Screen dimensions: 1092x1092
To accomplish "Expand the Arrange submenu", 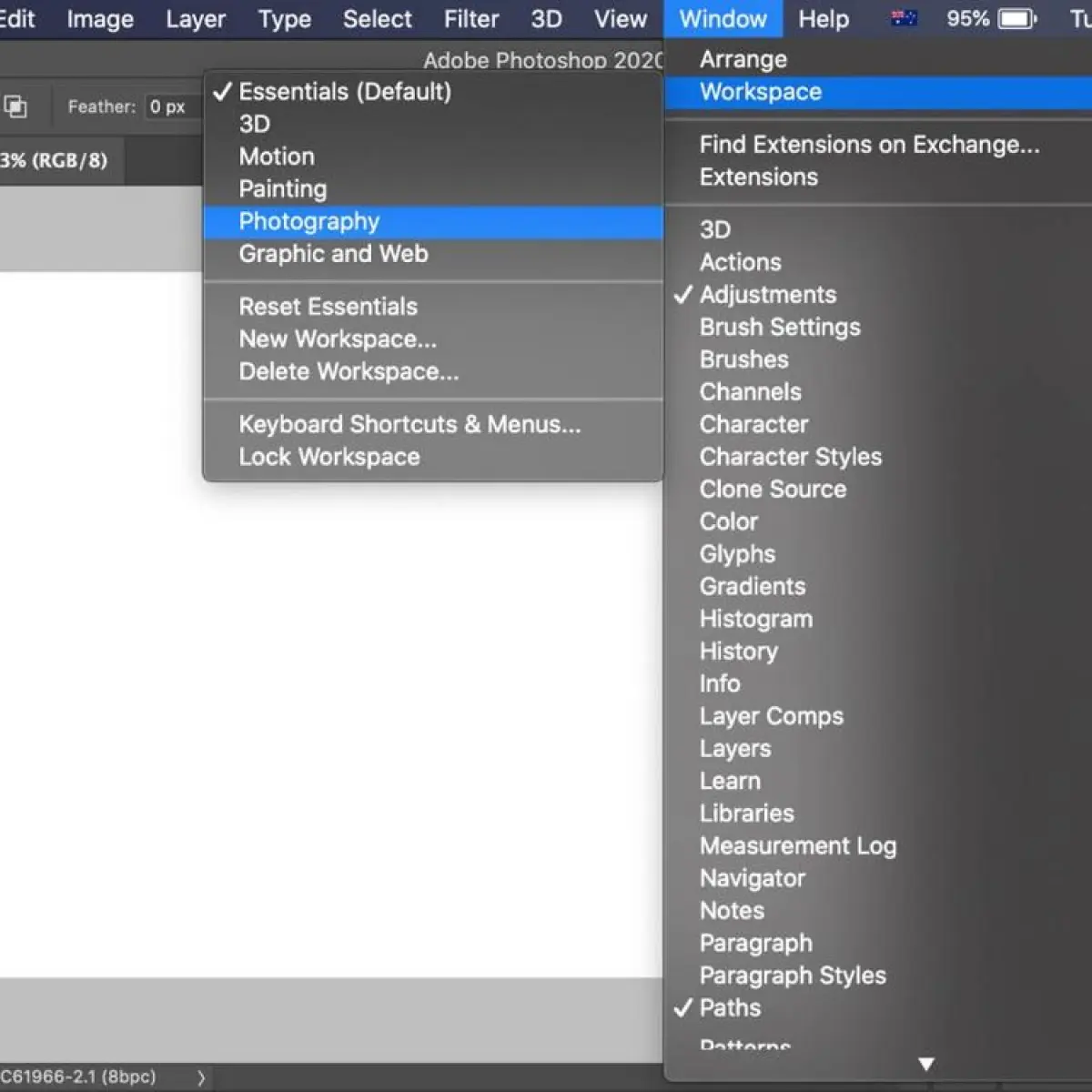I will 878,59.
